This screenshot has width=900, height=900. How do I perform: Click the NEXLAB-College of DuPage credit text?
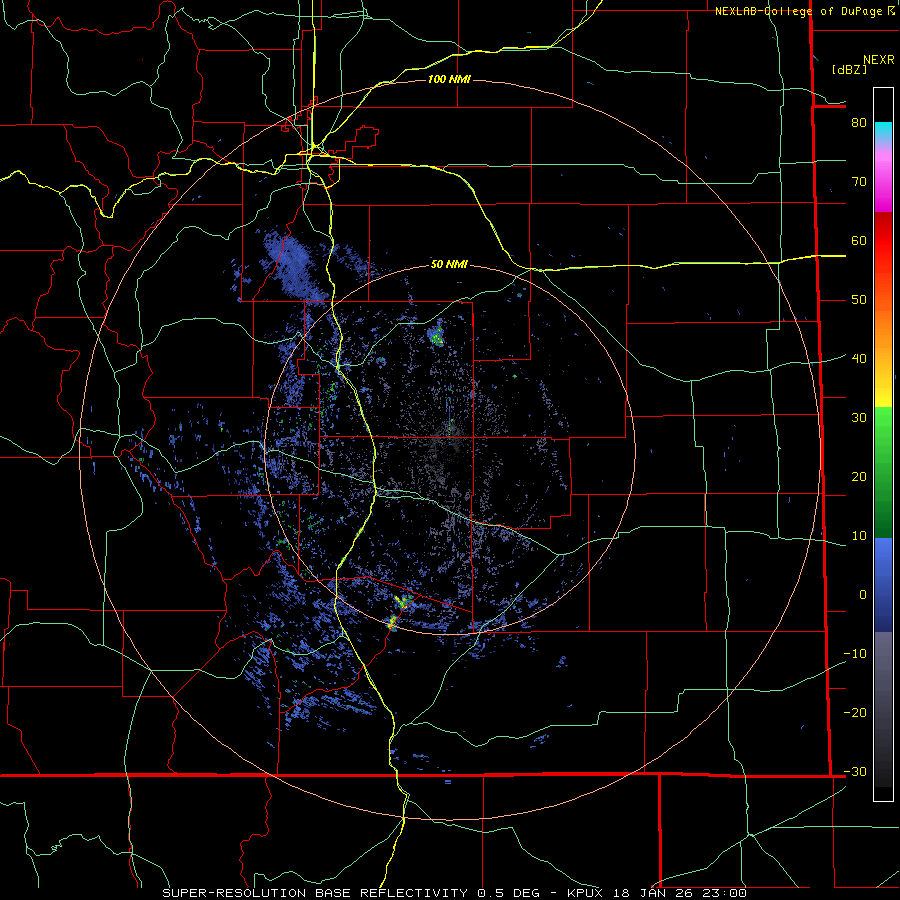point(798,11)
